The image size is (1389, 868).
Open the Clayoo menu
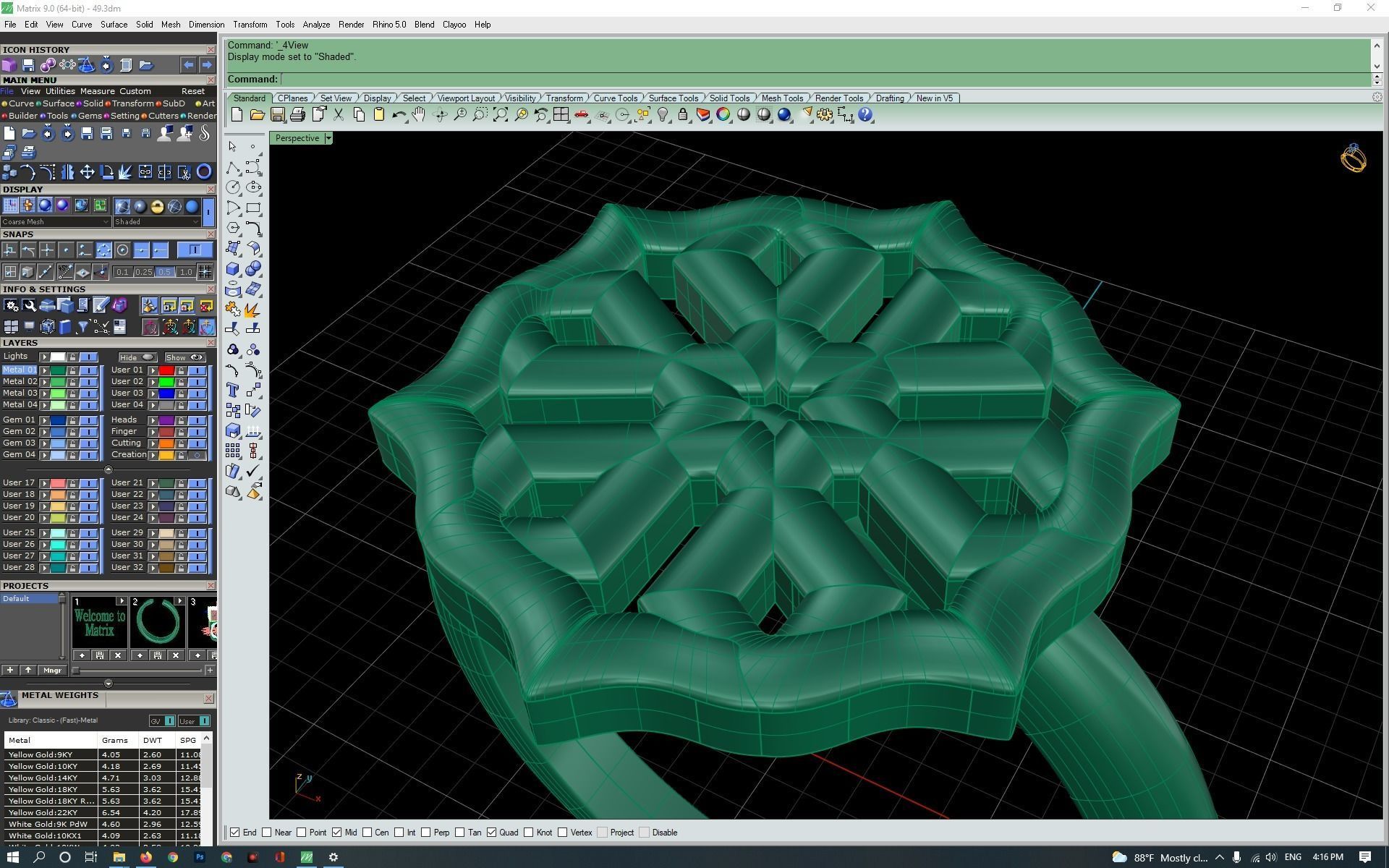454,25
